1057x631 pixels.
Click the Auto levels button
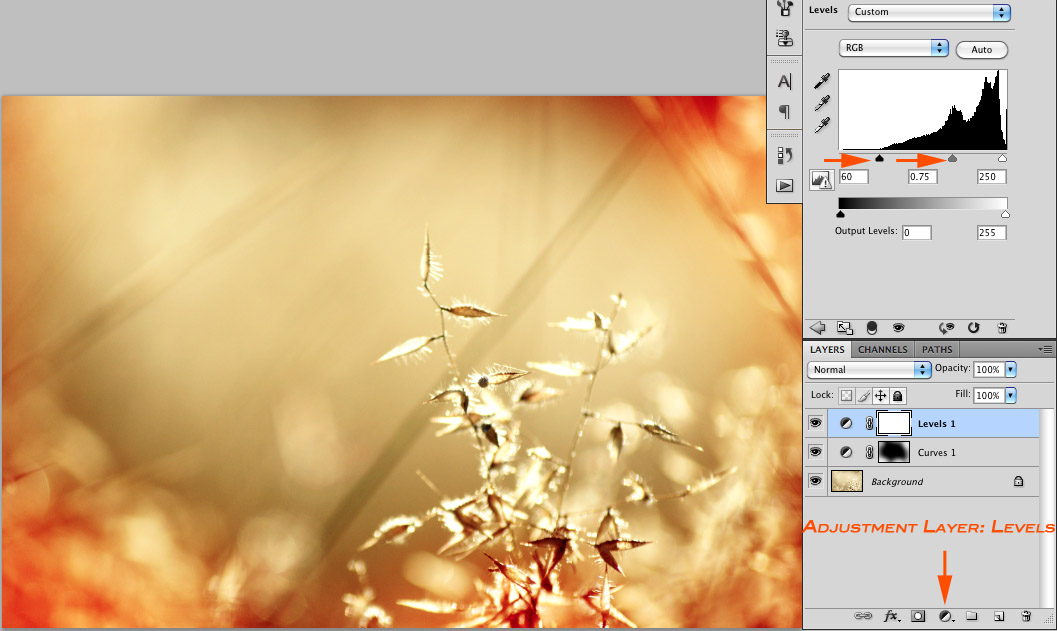[x=981, y=49]
